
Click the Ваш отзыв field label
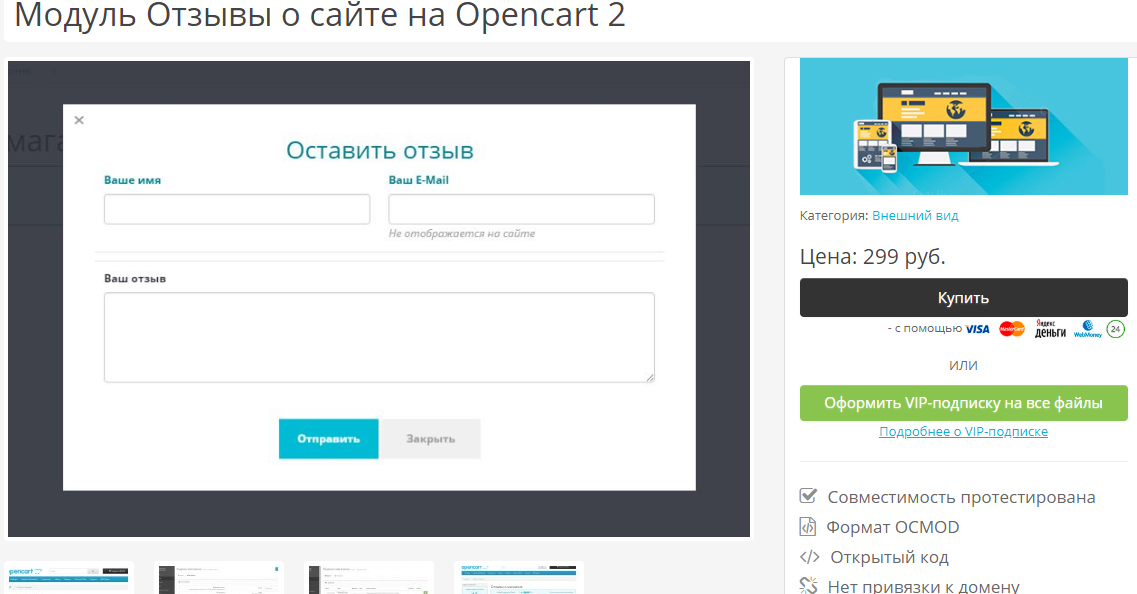(135, 279)
